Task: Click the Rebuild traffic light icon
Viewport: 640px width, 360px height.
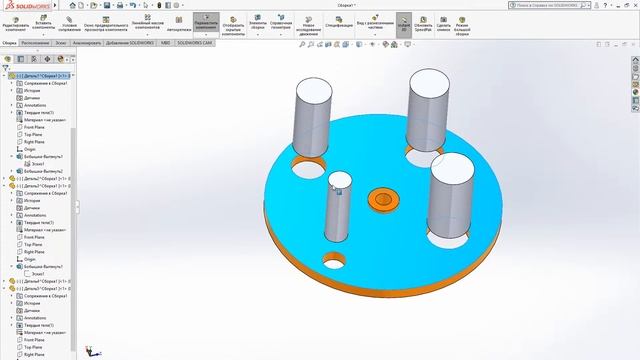Action: 159,5
